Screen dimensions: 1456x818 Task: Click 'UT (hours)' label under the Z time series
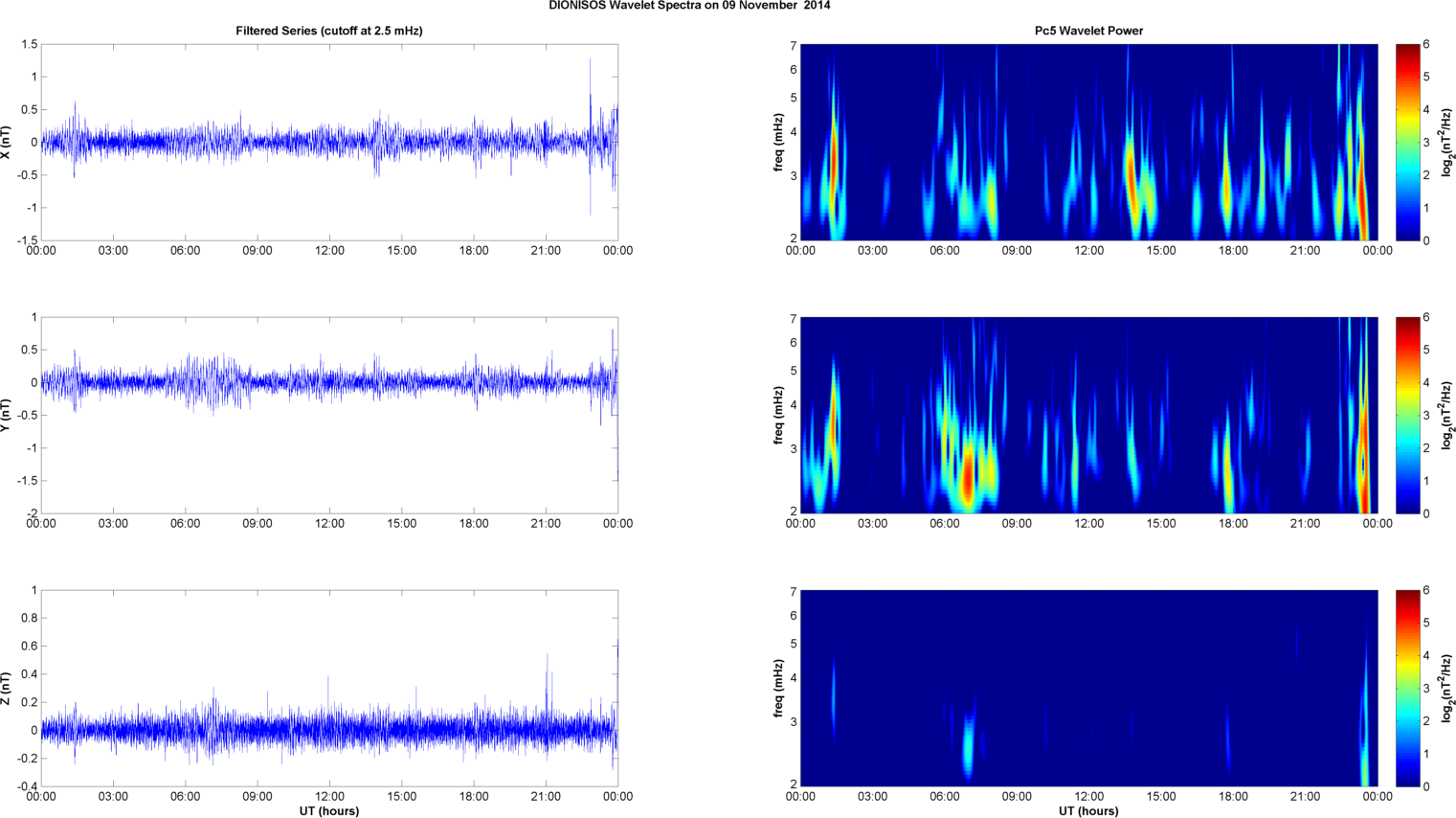tap(329, 810)
